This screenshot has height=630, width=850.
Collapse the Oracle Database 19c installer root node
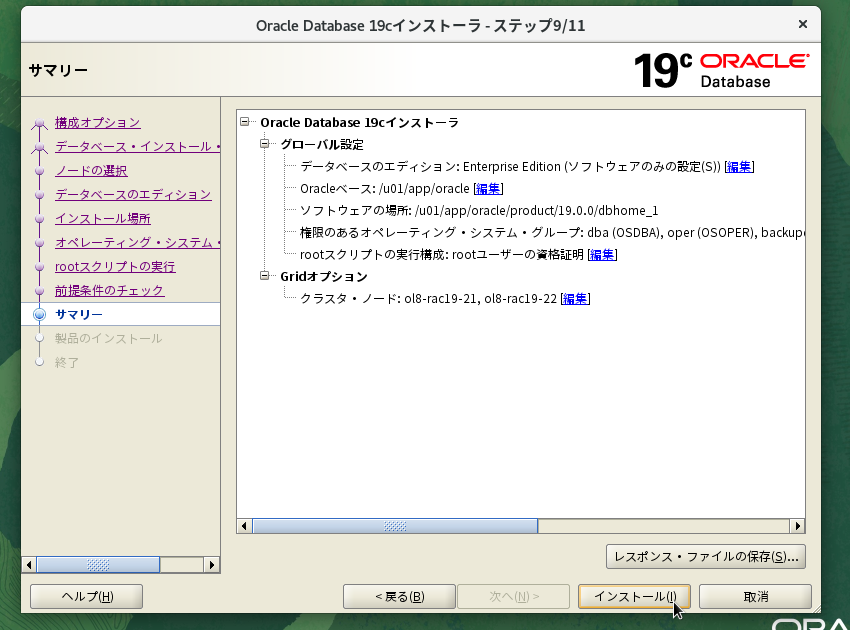pyautogui.click(x=245, y=122)
